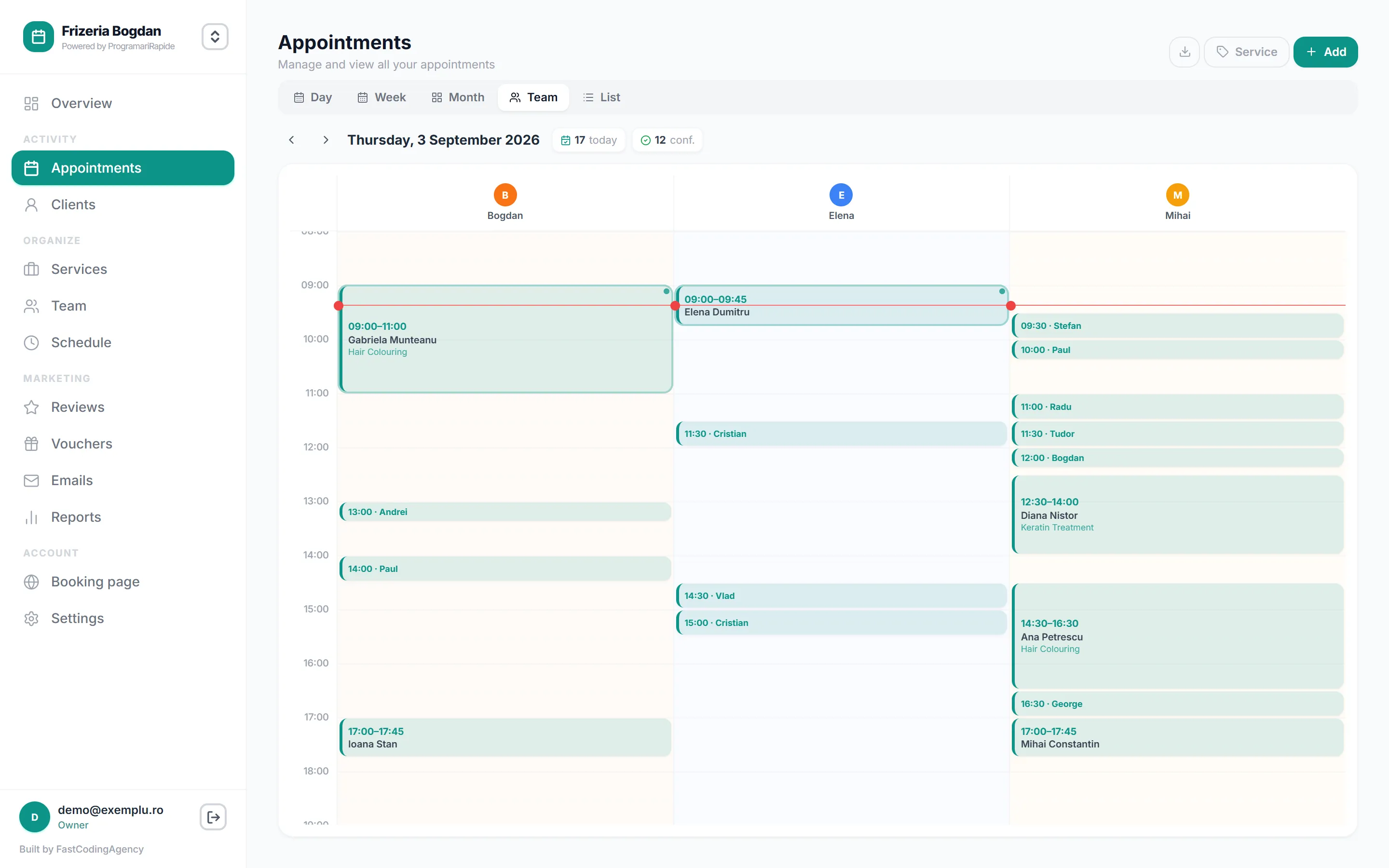The width and height of the screenshot is (1389, 868).
Task: Click the Service tag button
Action: (x=1246, y=52)
